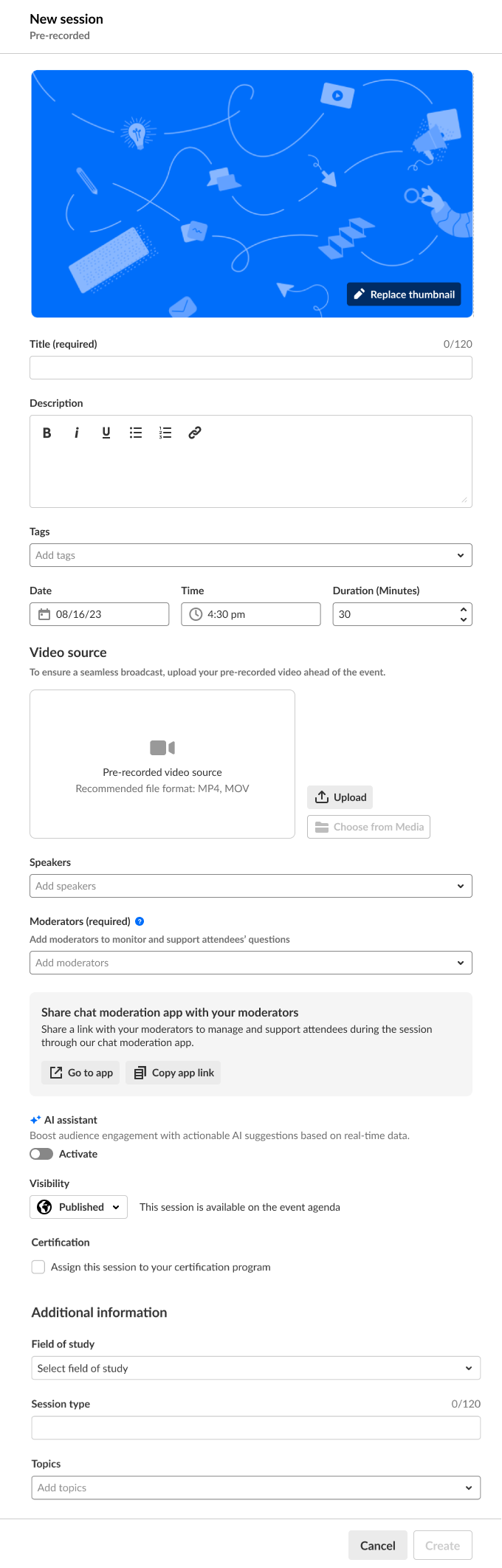Screen dimensions: 502x1568
Task: Open the date picker calendar icon
Action: pos(44,614)
